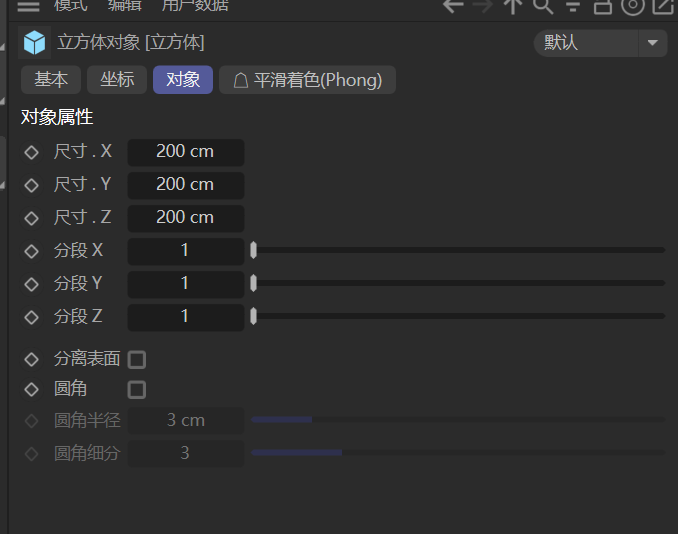Click the 对象属性 section heading
This screenshot has height=534, width=678.
coord(57,117)
